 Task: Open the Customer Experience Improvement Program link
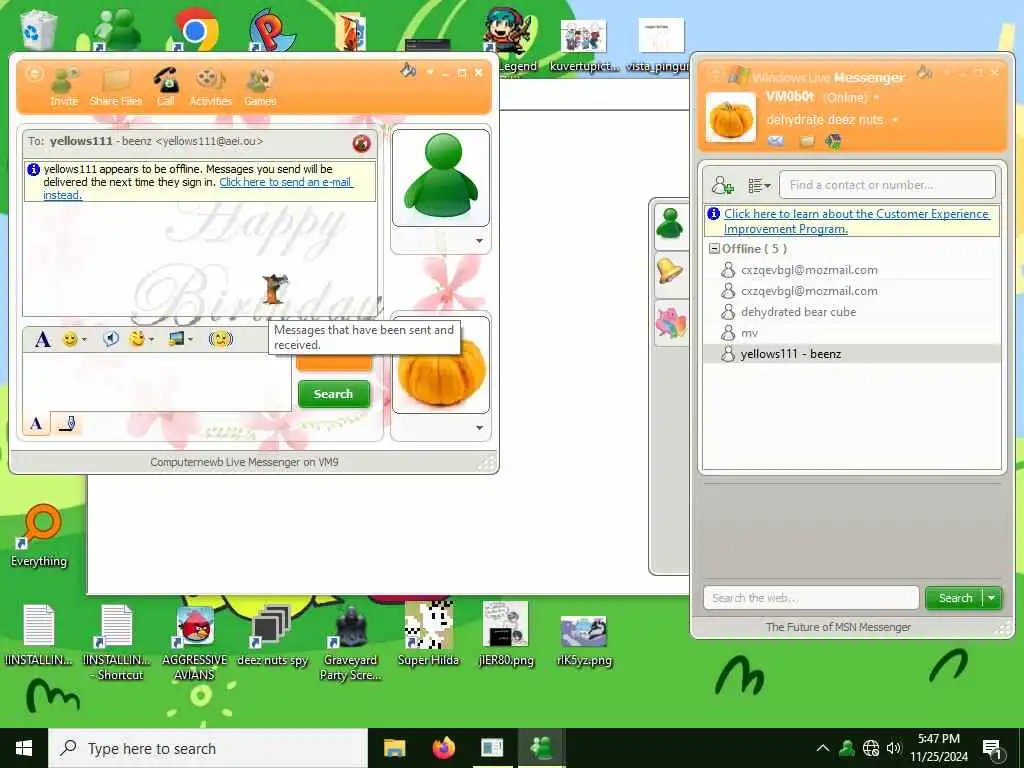coord(856,221)
